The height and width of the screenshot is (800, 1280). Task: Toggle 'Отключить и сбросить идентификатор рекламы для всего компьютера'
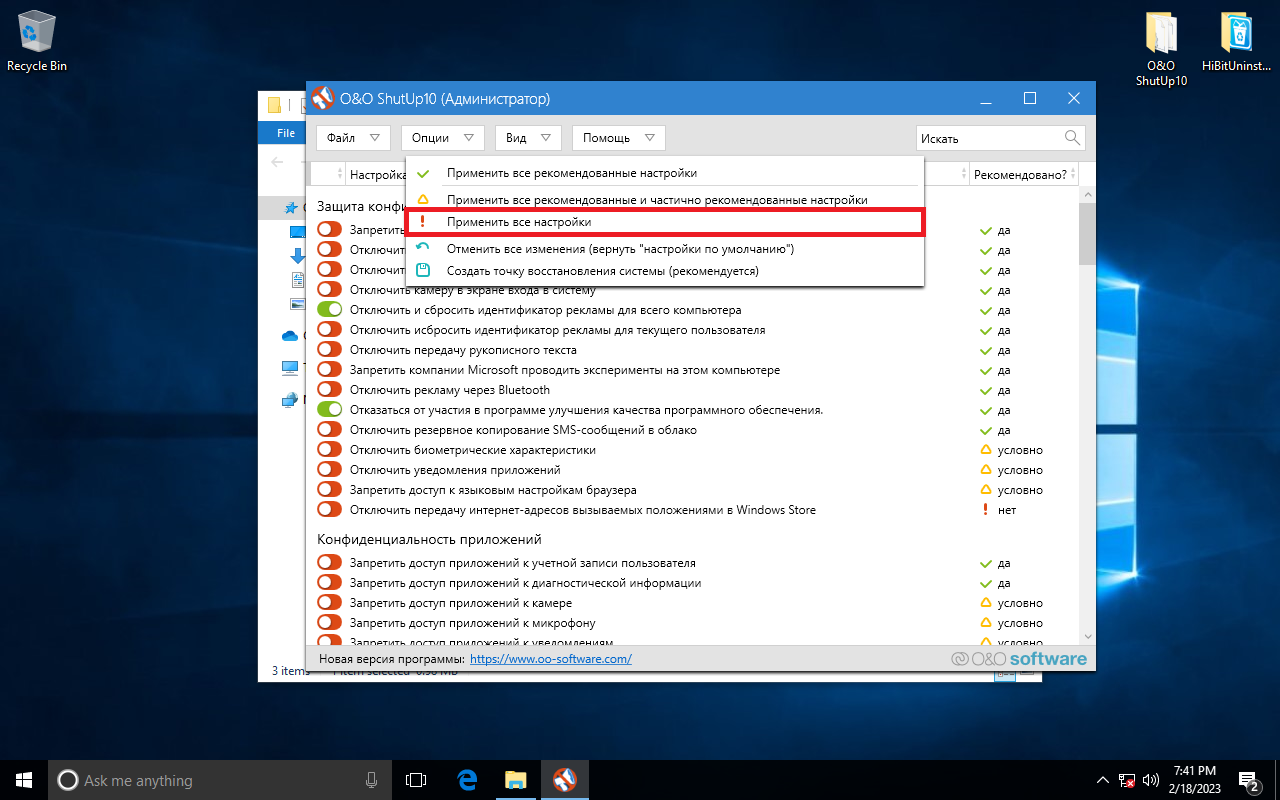pos(330,310)
